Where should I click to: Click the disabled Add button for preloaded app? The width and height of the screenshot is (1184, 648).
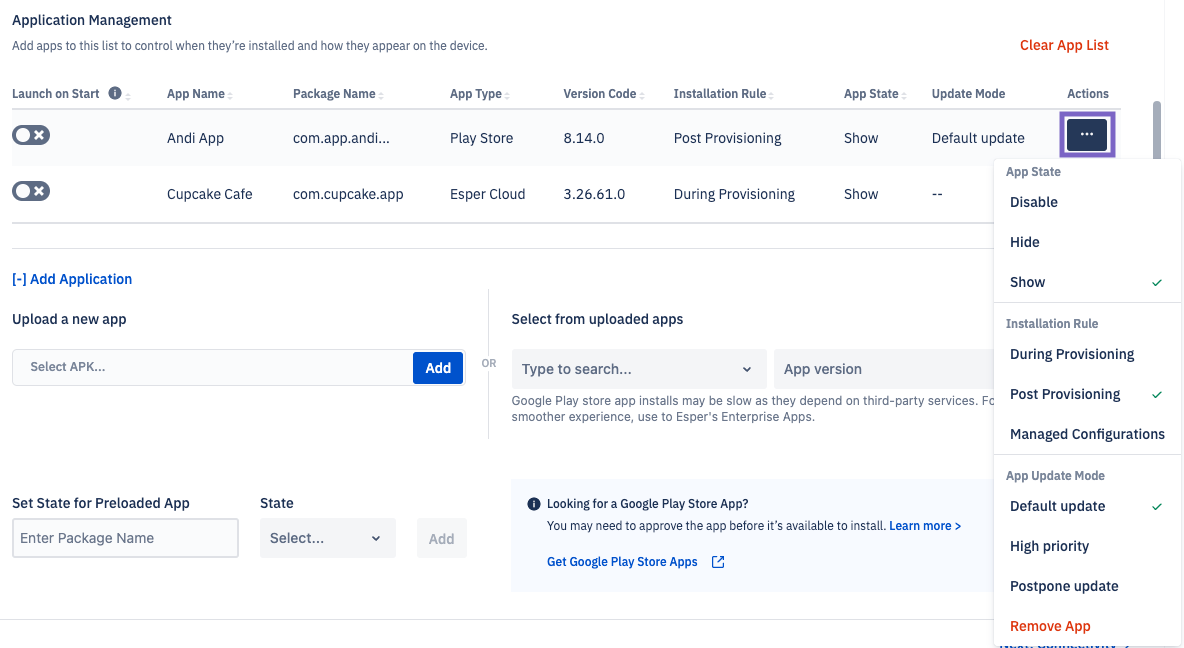[x=442, y=538]
